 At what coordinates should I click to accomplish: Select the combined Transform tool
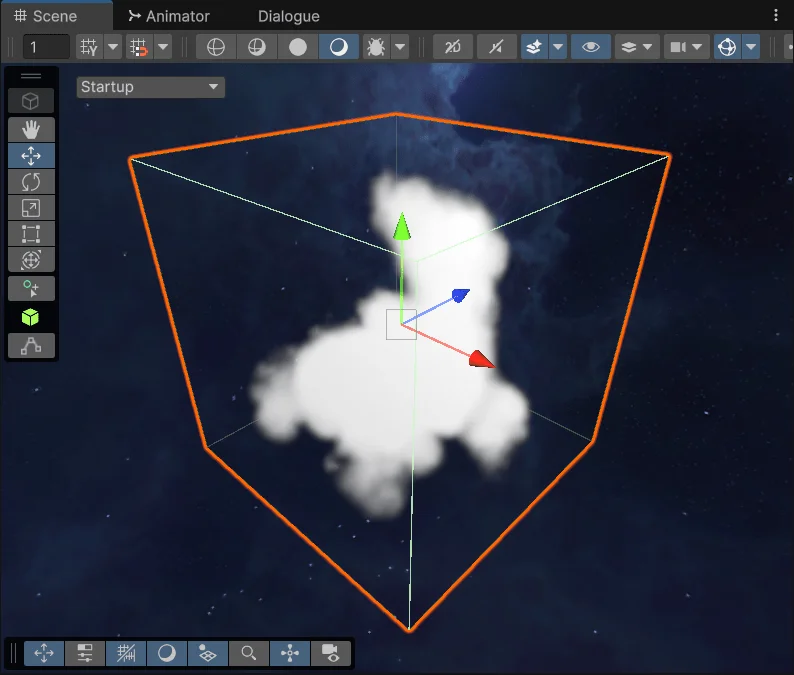pyautogui.click(x=31, y=260)
